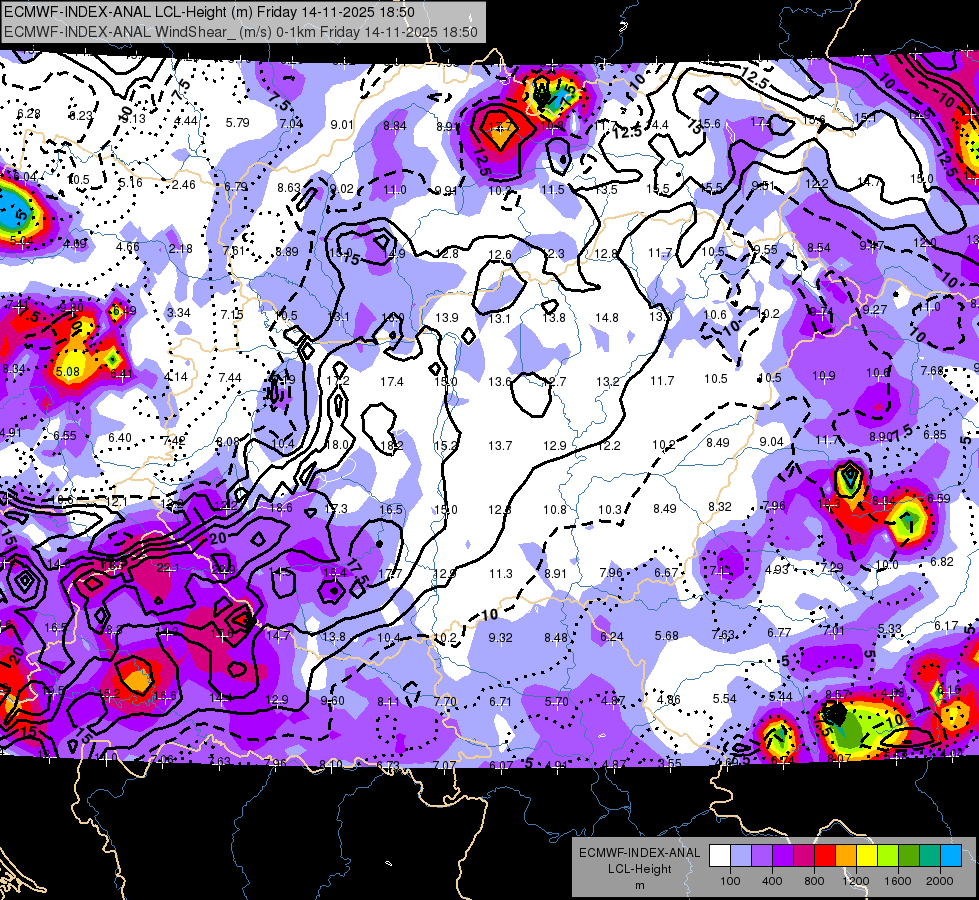Click the sky blue legend swatch after 2000

(951, 855)
